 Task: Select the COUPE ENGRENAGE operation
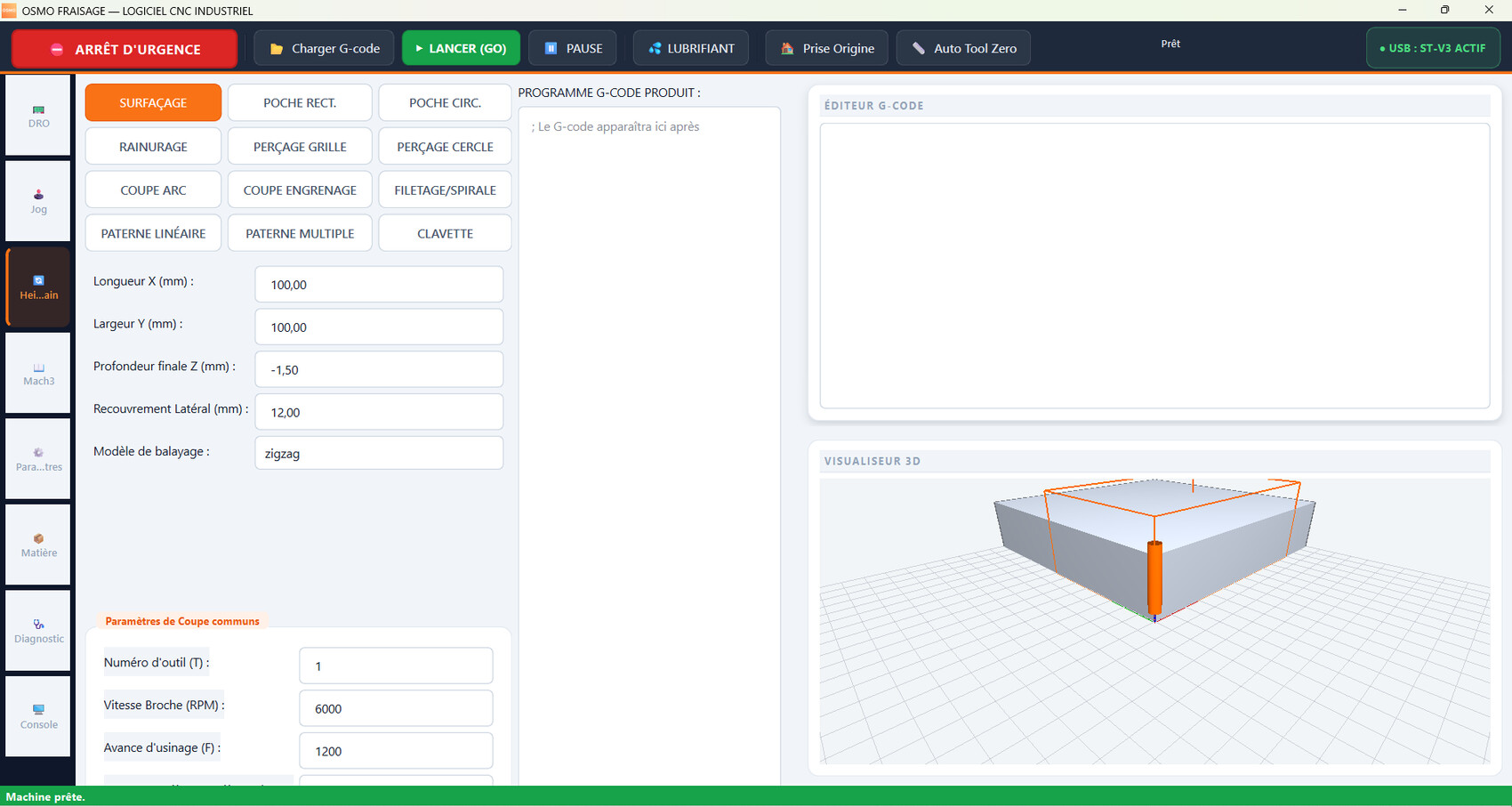[300, 190]
